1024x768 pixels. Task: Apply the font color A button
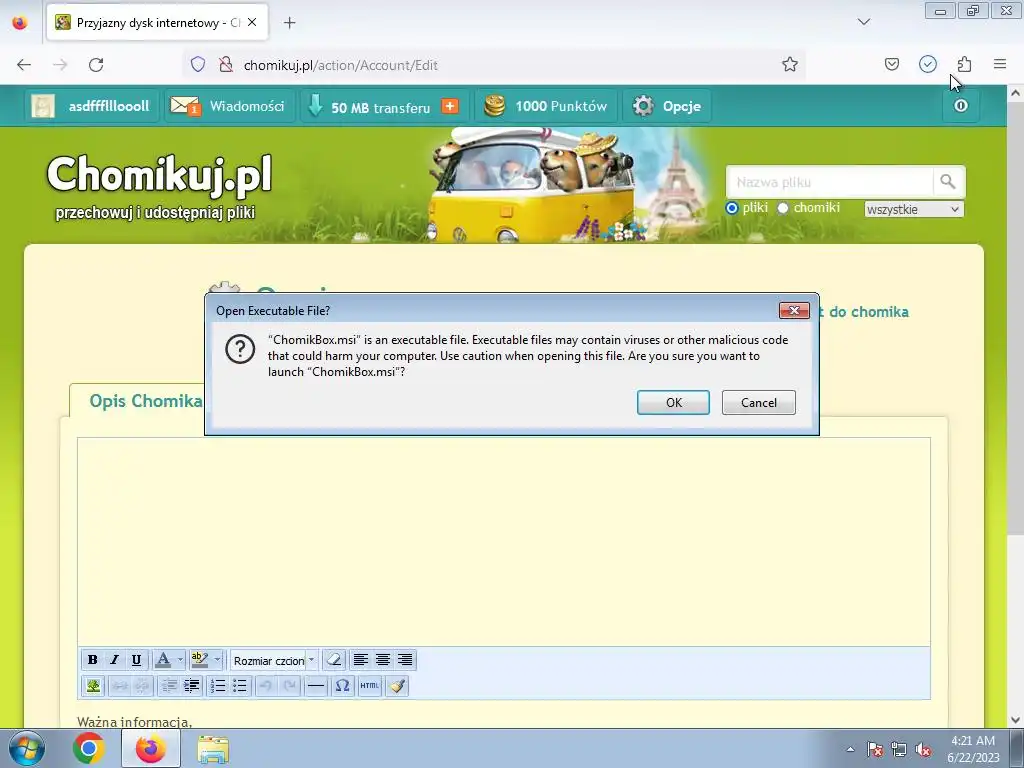point(163,660)
